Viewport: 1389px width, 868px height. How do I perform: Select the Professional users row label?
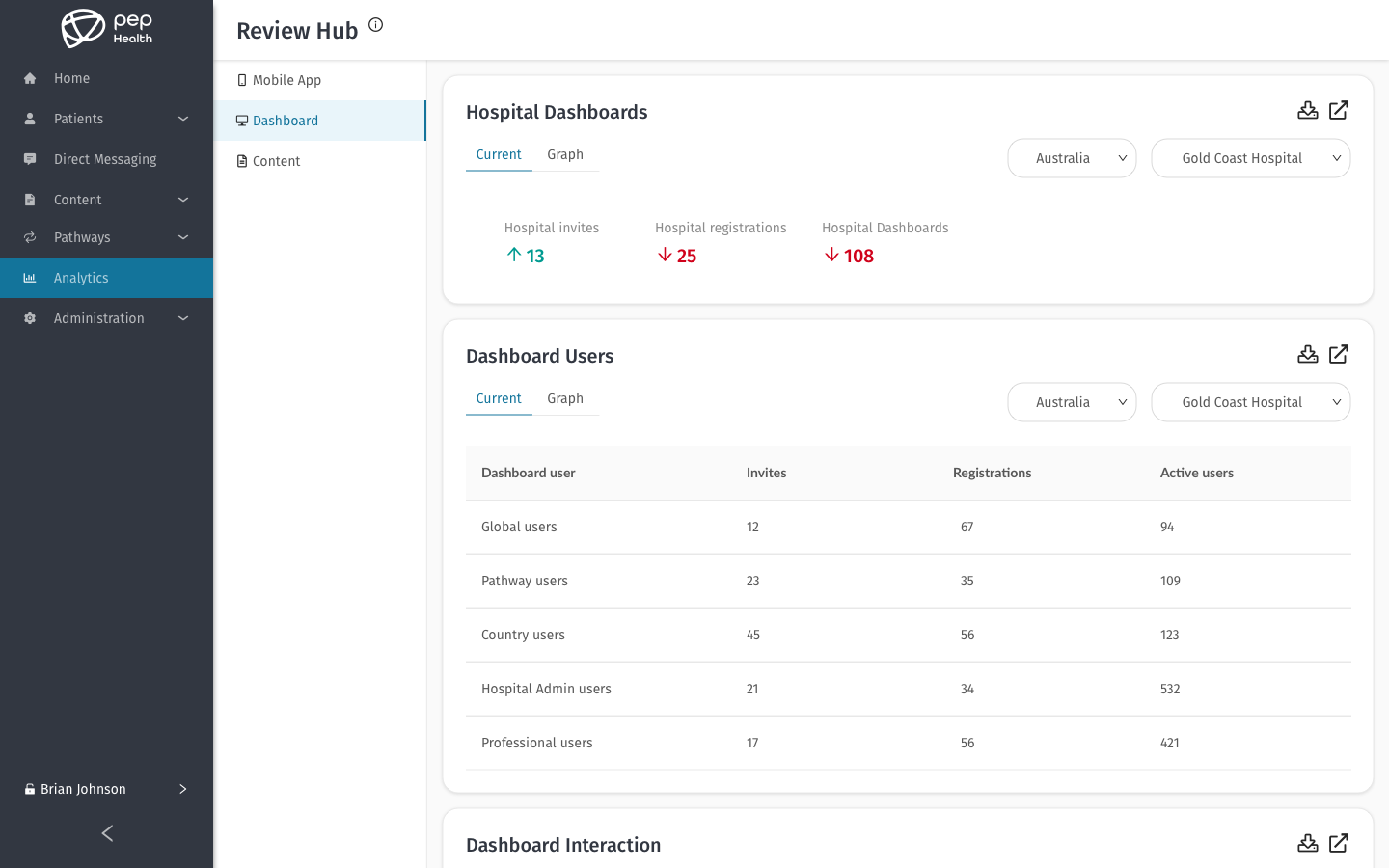tap(537, 743)
